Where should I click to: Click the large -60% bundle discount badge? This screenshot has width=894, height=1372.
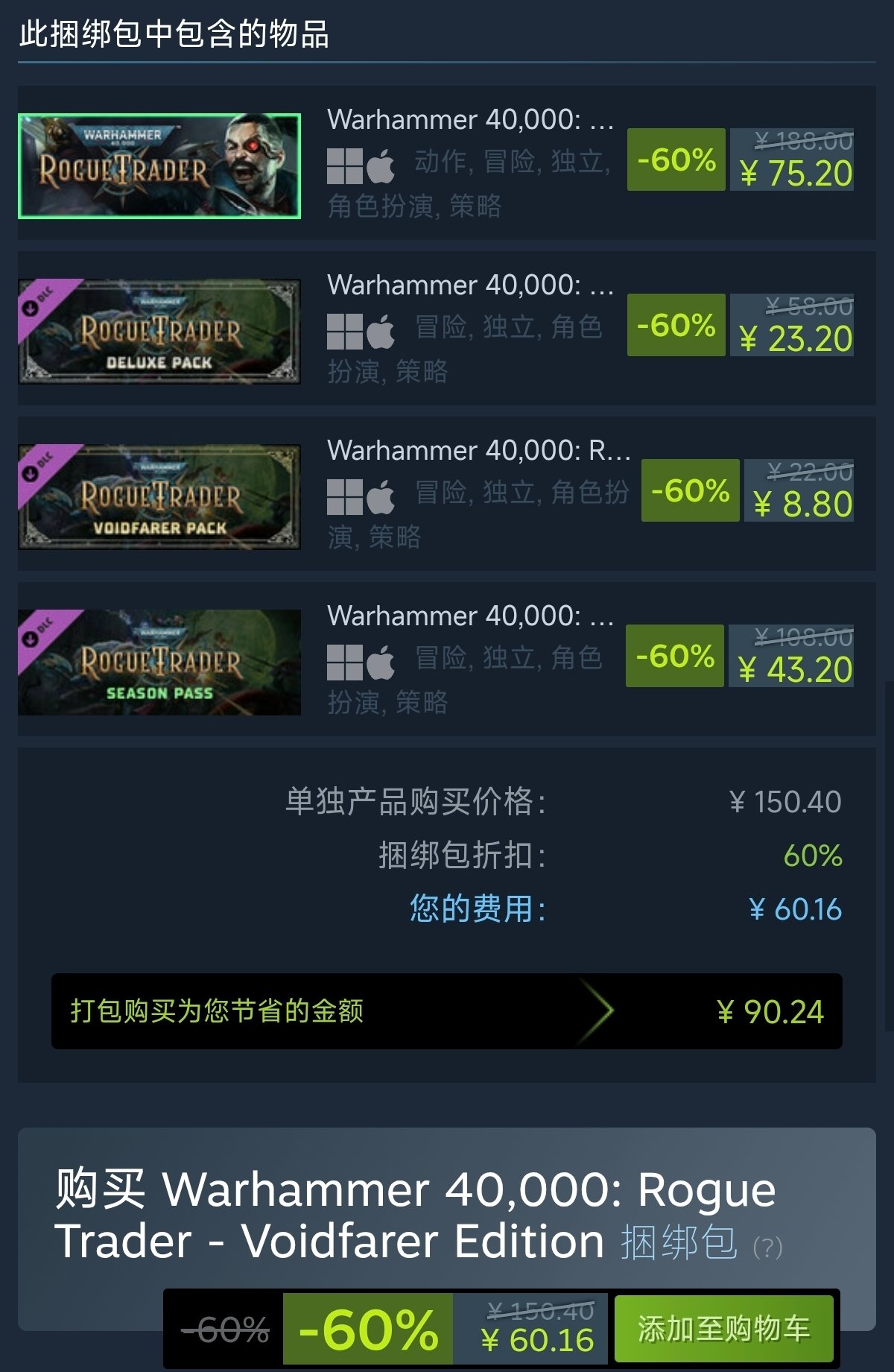pos(368,1330)
